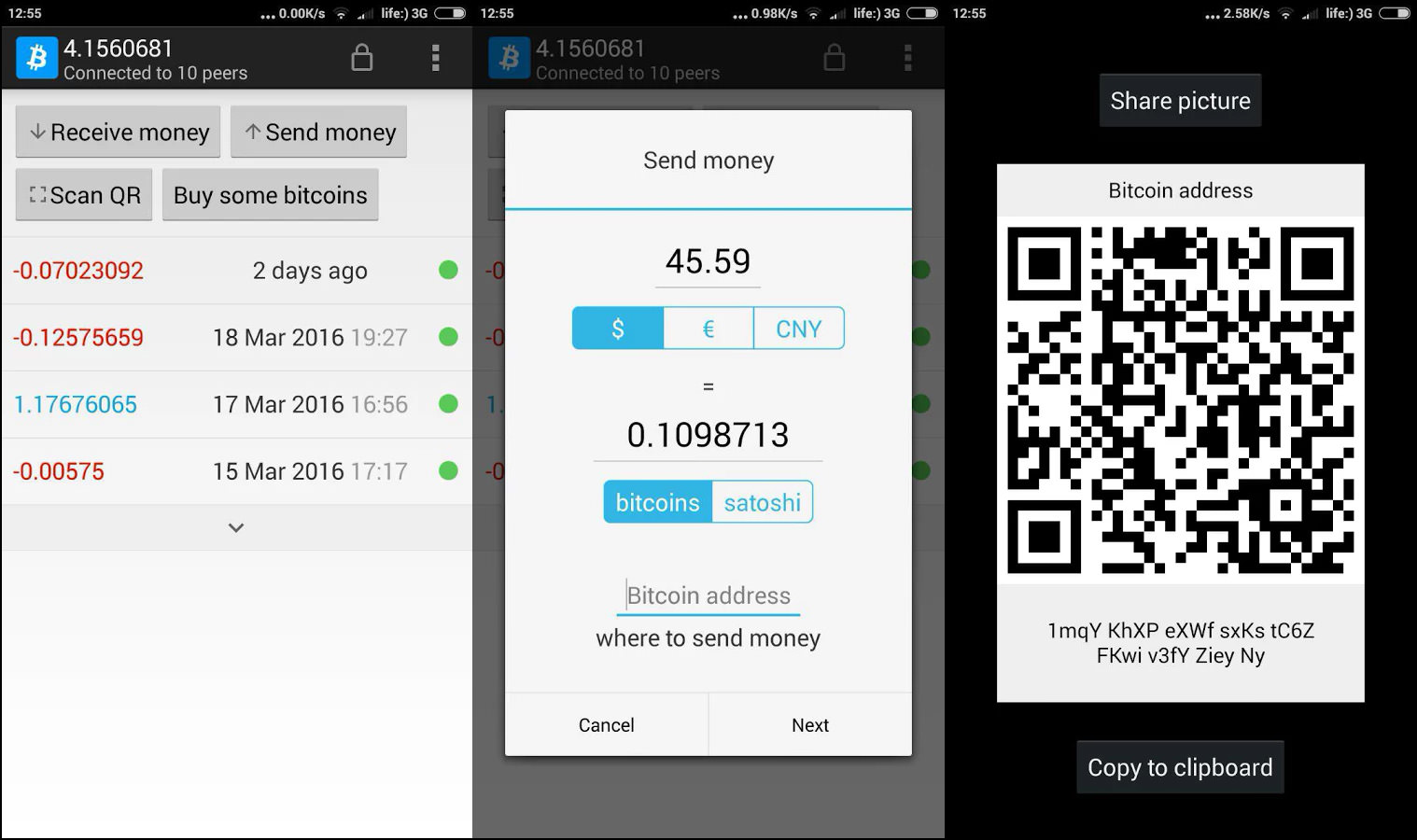The width and height of the screenshot is (1417, 840).
Task: Tap the Bitcoin address heading above the QR code
Action: tap(1181, 190)
